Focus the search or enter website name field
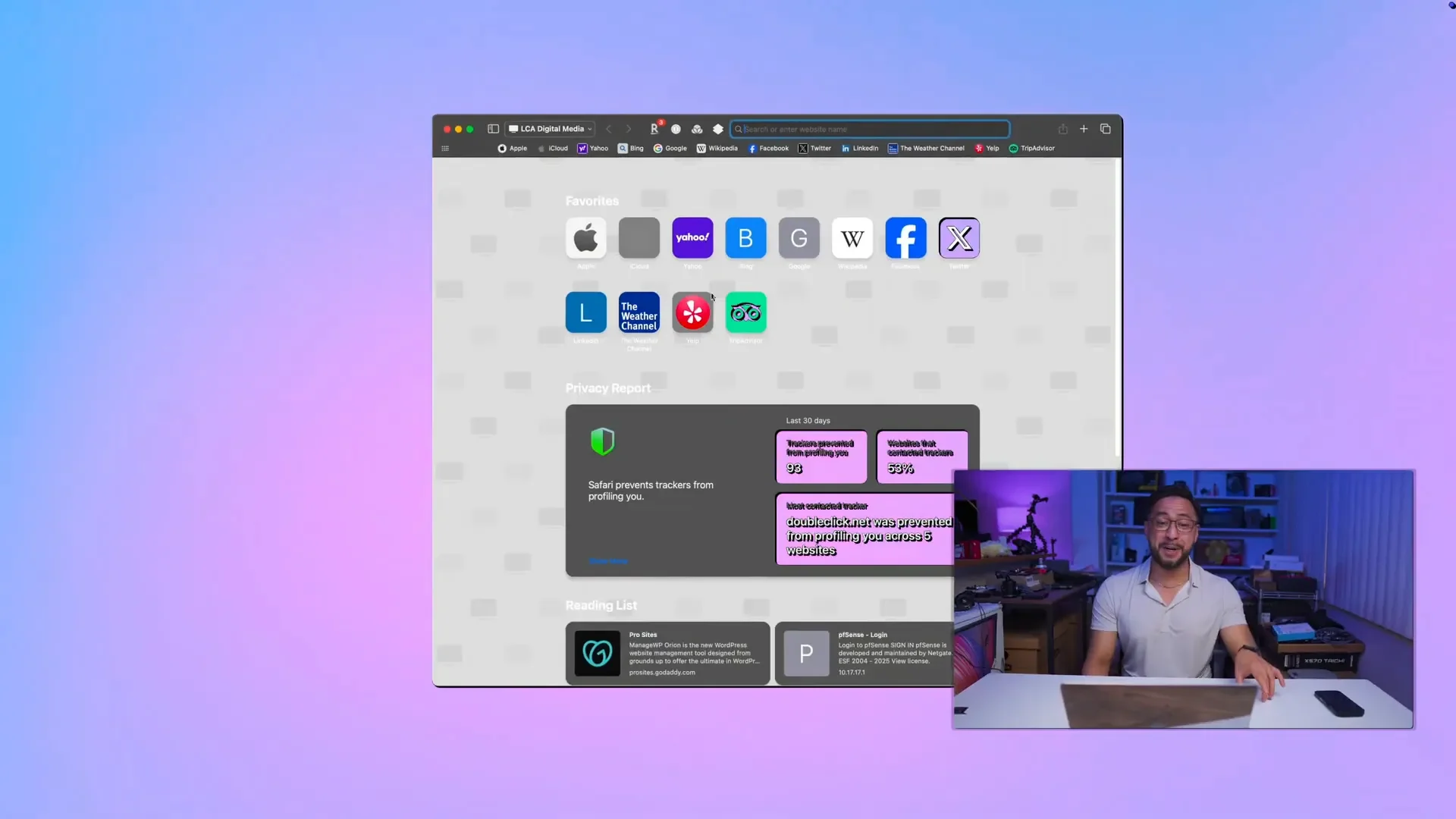This screenshot has width=1456, height=819. 870,129
